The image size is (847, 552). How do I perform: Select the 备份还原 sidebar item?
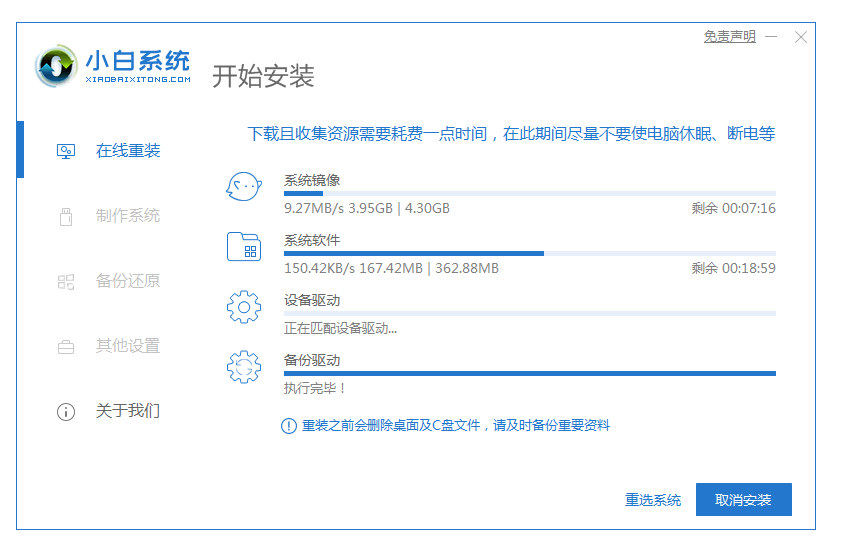(128, 281)
